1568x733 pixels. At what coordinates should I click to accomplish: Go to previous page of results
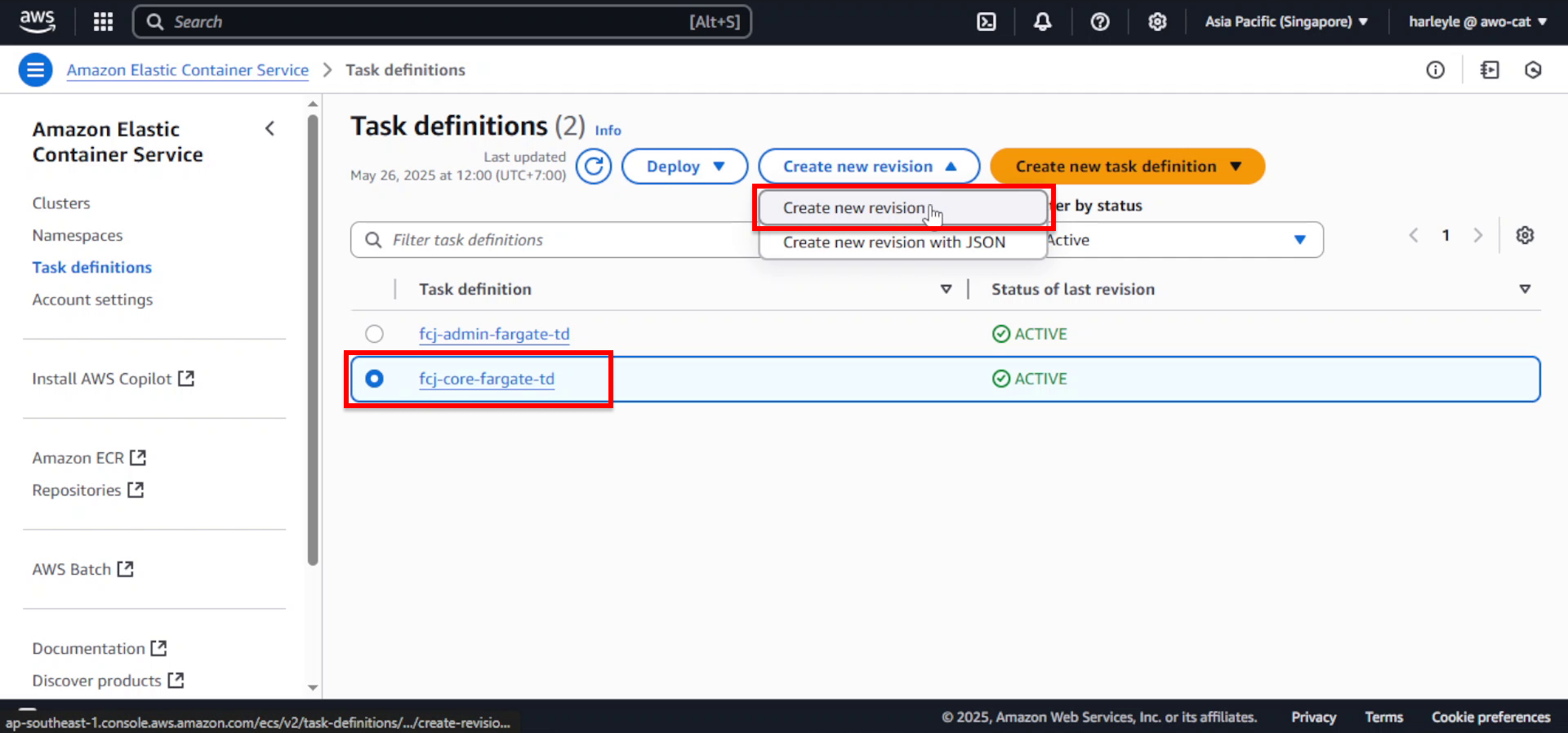[x=1414, y=235]
